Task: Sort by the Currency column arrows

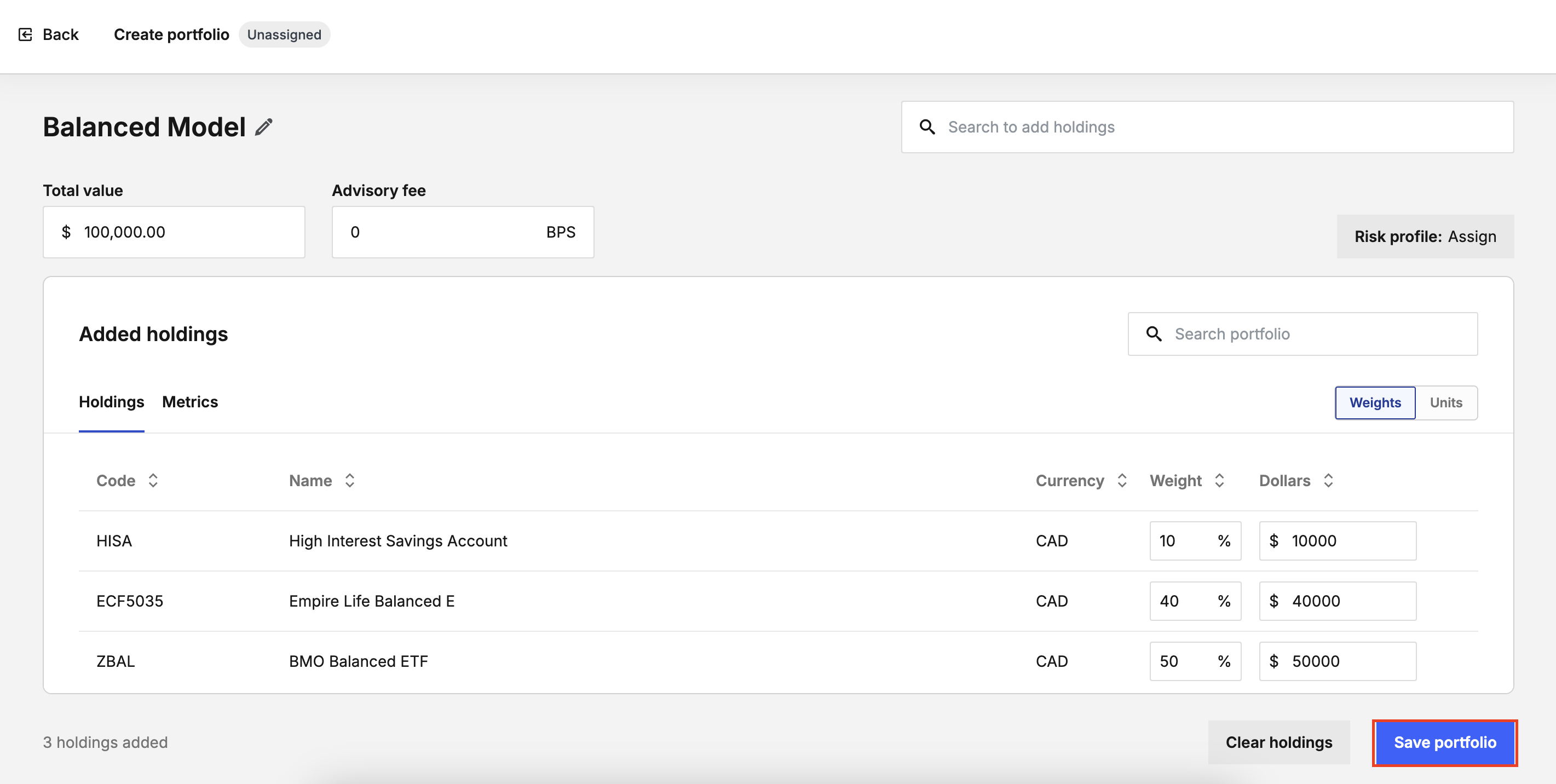Action: click(x=1122, y=481)
